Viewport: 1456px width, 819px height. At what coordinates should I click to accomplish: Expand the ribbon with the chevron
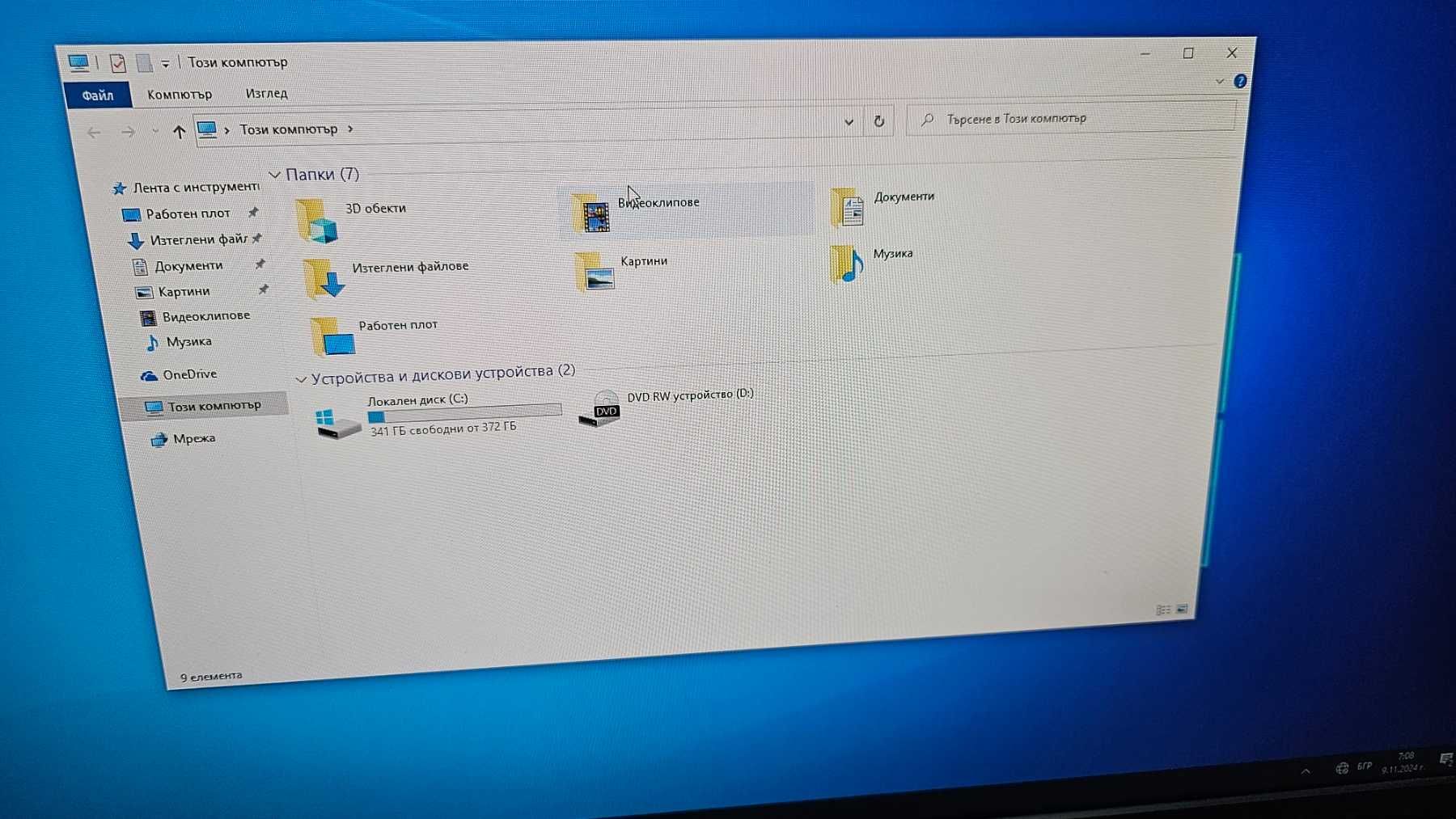[1220, 82]
